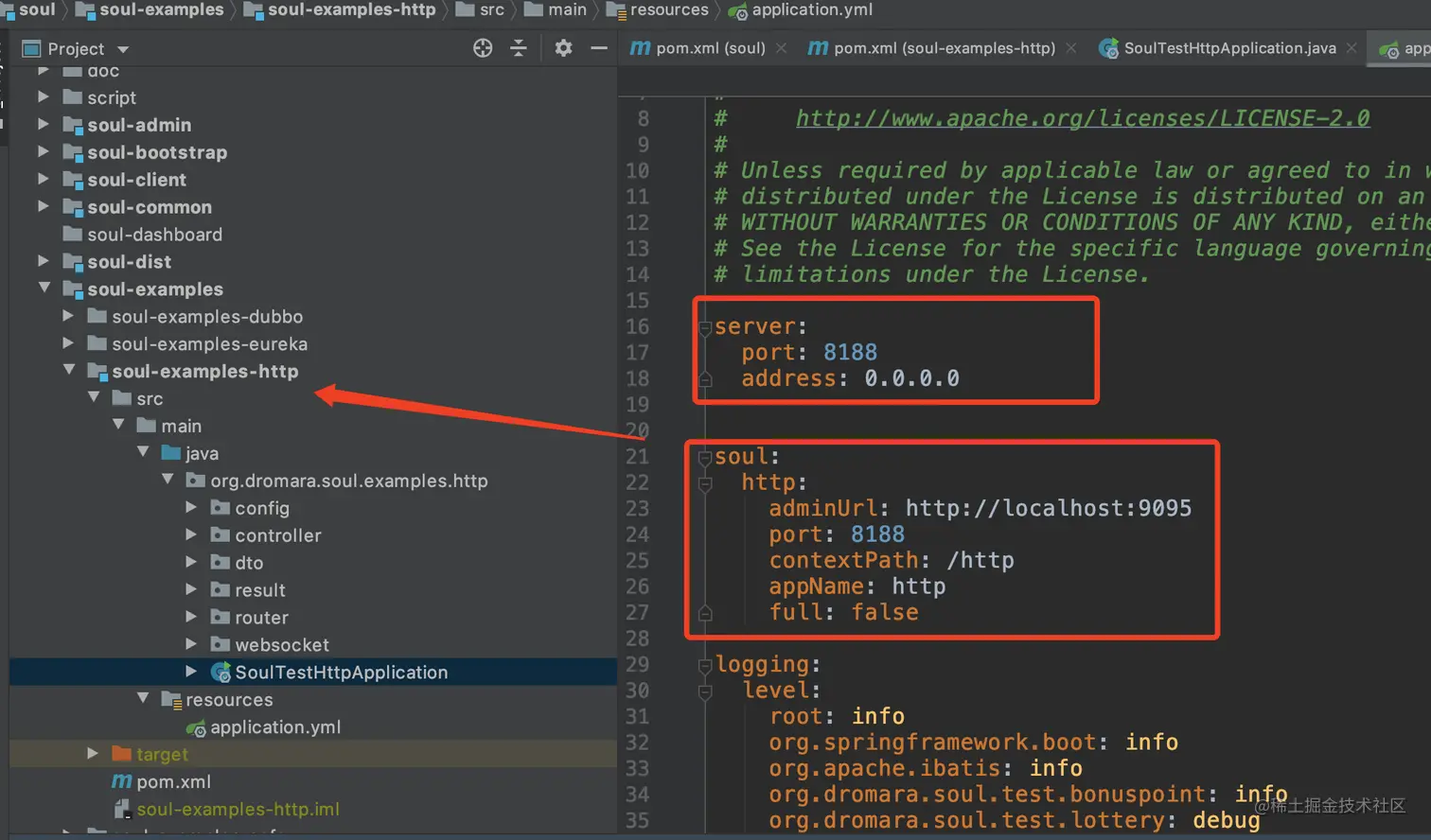Expand the controller package

191,535
